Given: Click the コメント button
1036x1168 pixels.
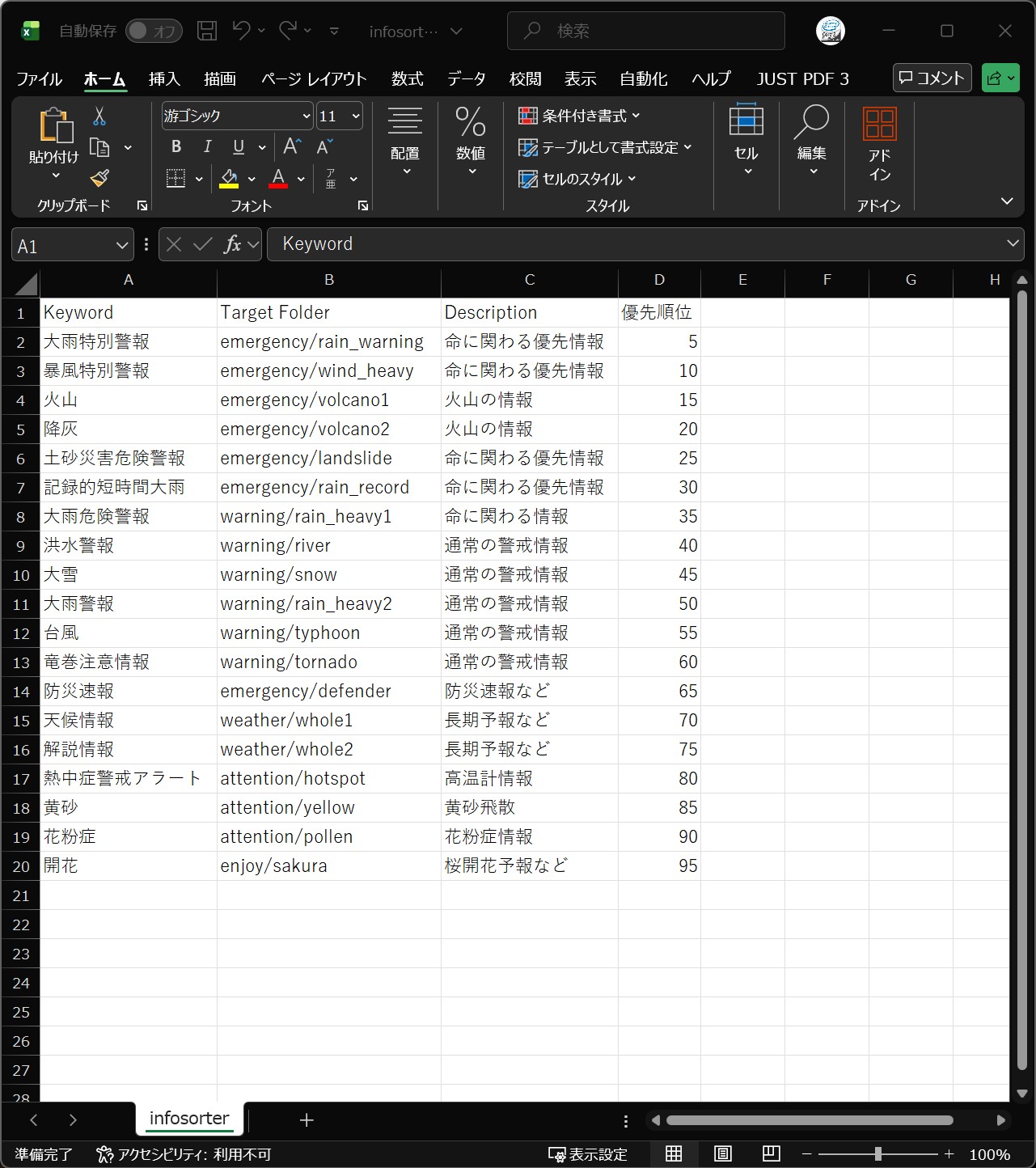Looking at the screenshot, I should pyautogui.click(x=932, y=78).
